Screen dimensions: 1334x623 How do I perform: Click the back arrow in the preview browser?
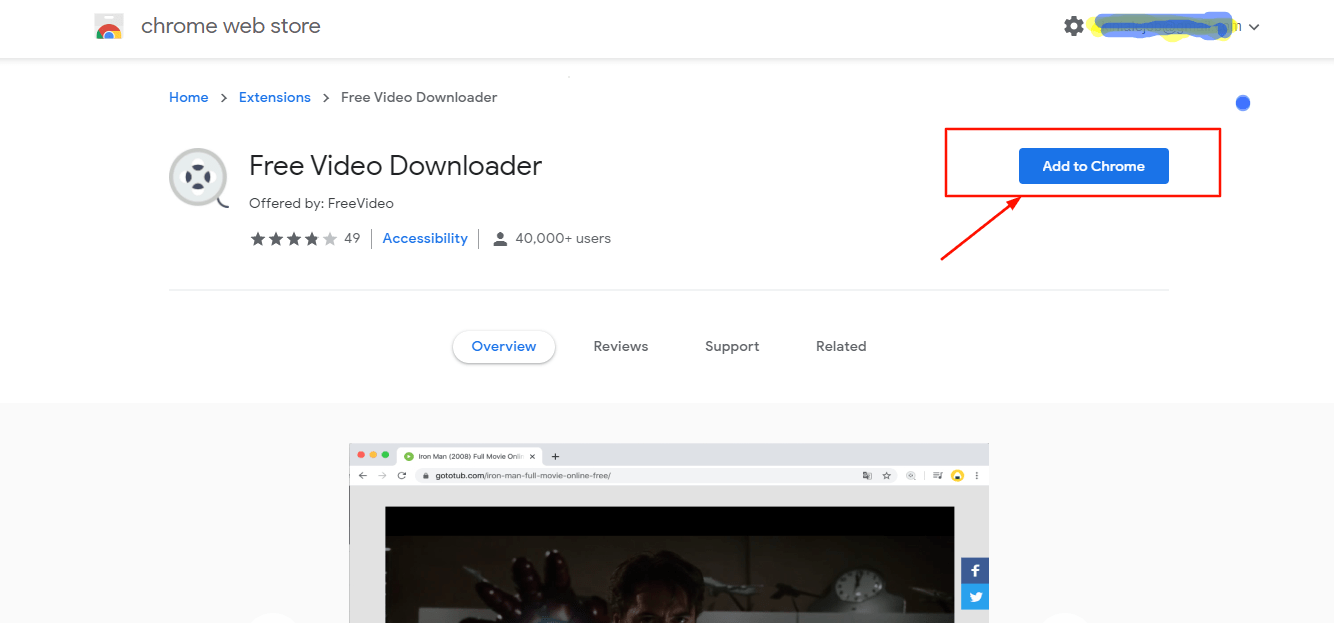tap(363, 475)
